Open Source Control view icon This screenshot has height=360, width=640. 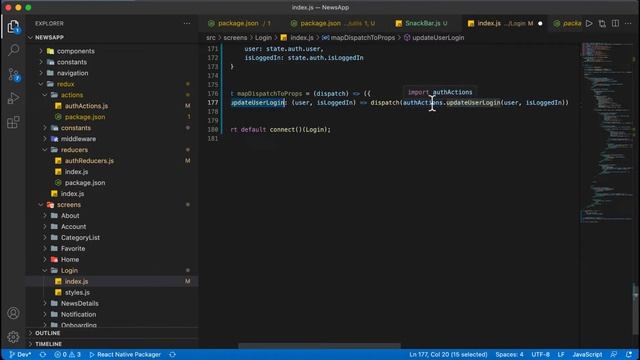[13, 74]
